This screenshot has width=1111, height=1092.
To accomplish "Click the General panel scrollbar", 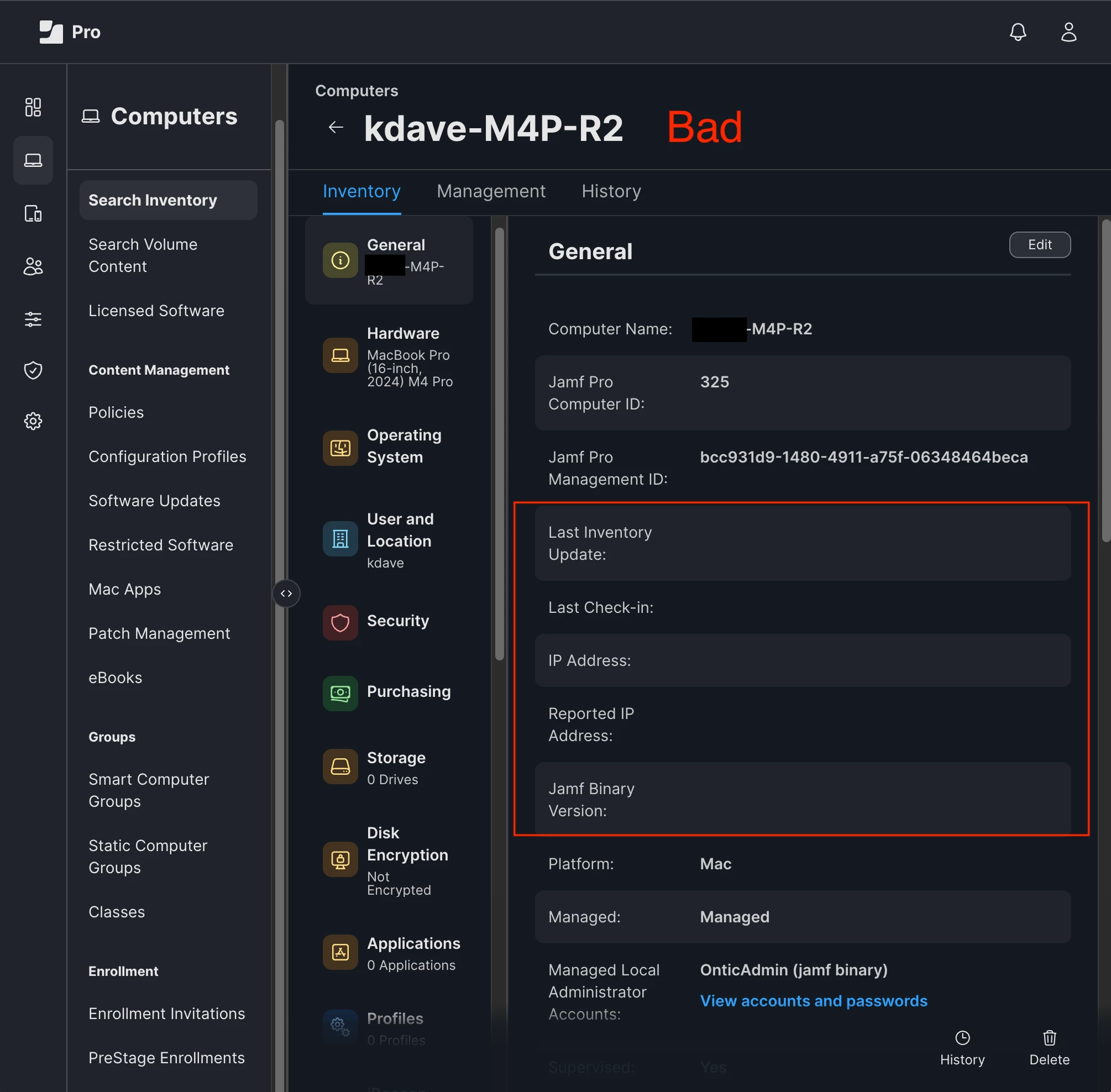I will point(1106,381).
